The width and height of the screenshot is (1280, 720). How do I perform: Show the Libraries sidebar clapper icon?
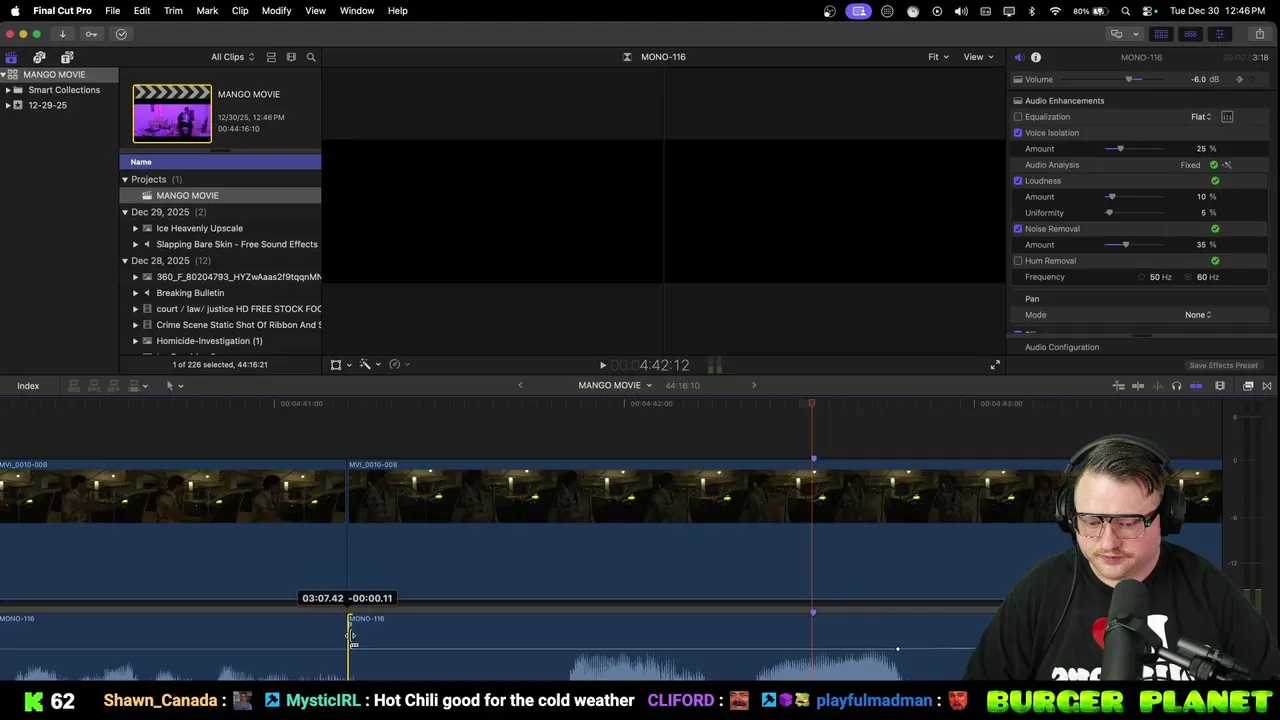coord(11,57)
